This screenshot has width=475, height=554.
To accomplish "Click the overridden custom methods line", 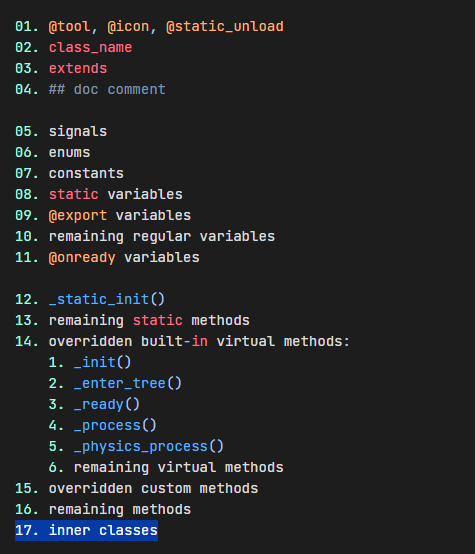I will pos(153,488).
